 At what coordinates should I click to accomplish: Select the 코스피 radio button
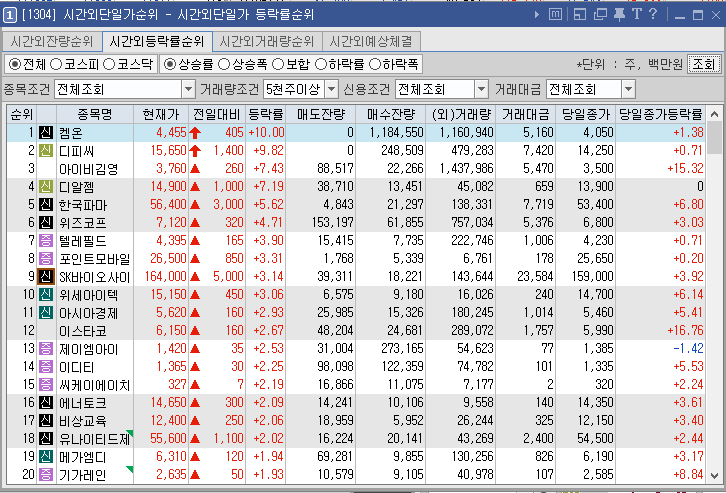coord(56,64)
